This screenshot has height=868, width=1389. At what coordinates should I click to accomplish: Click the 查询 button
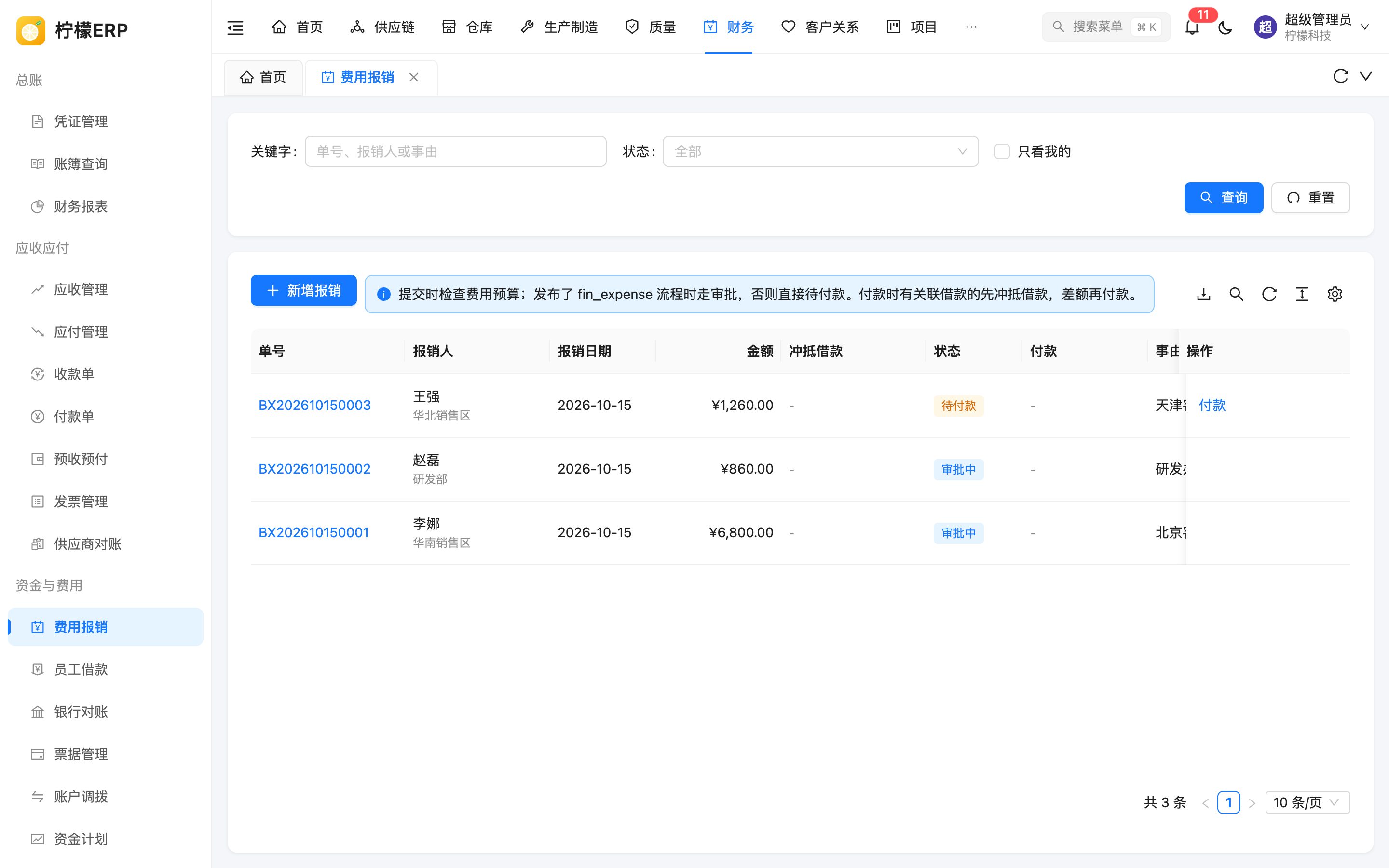[x=1224, y=198]
